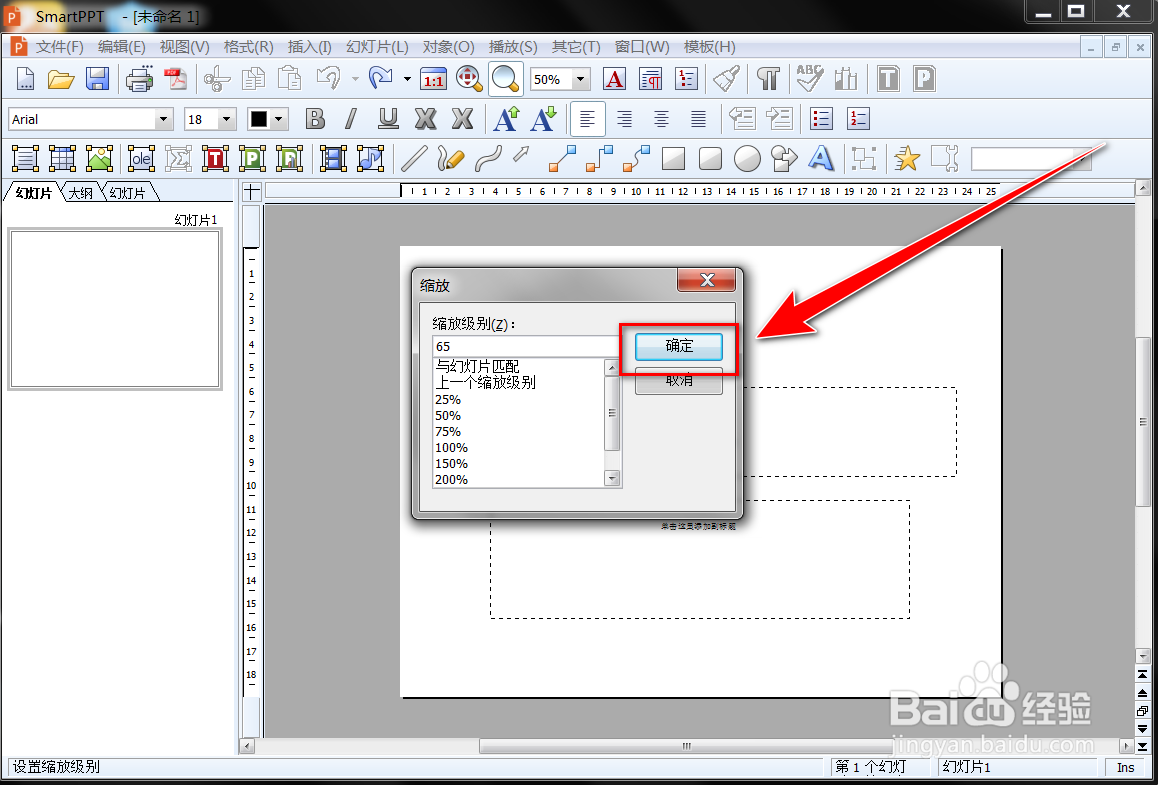The height and width of the screenshot is (785, 1158).
Task: Select the 幻灯片1 thumbnail in panel
Action: pyautogui.click(x=114, y=309)
